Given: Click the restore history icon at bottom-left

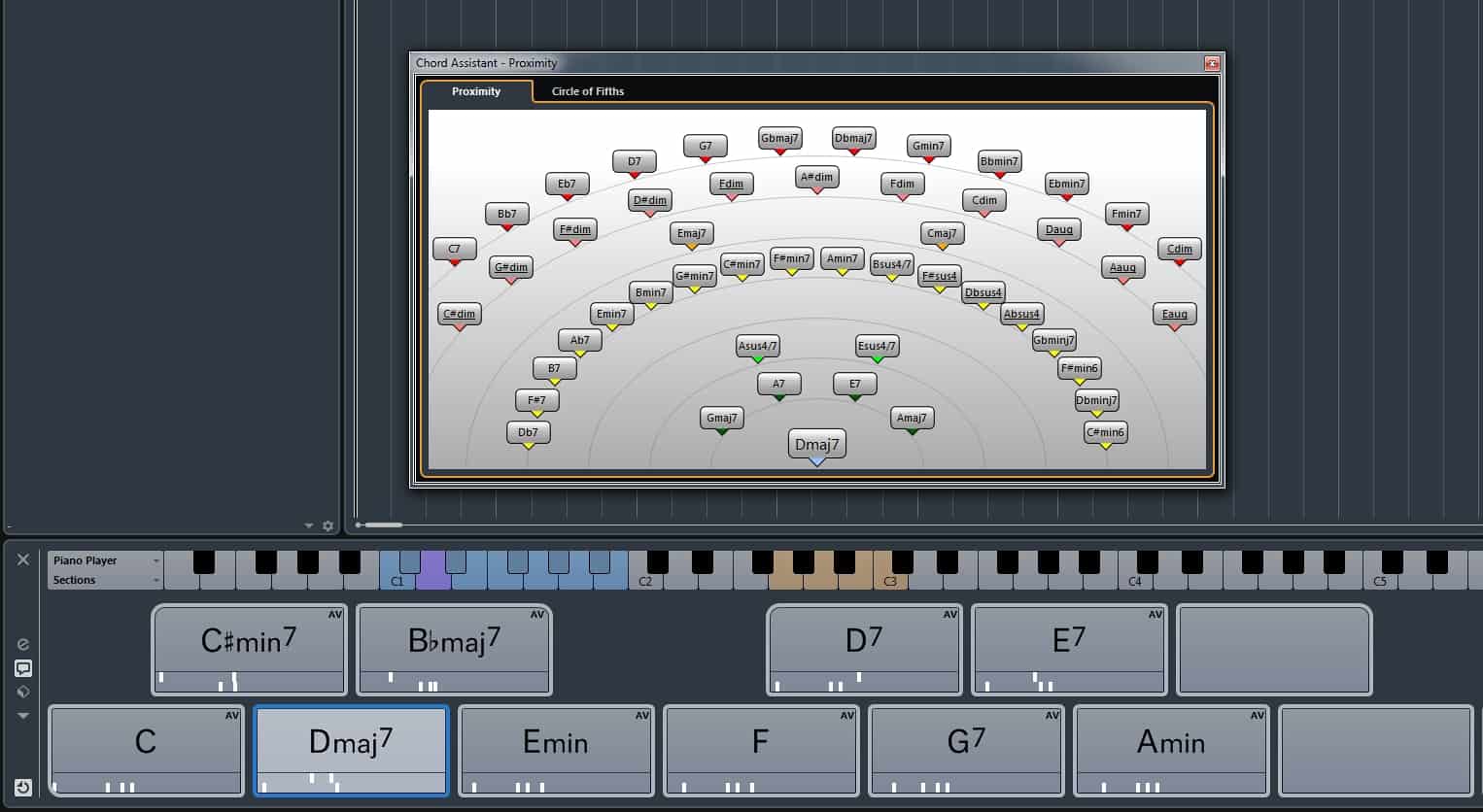Looking at the screenshot, I should tap(23, 787).
